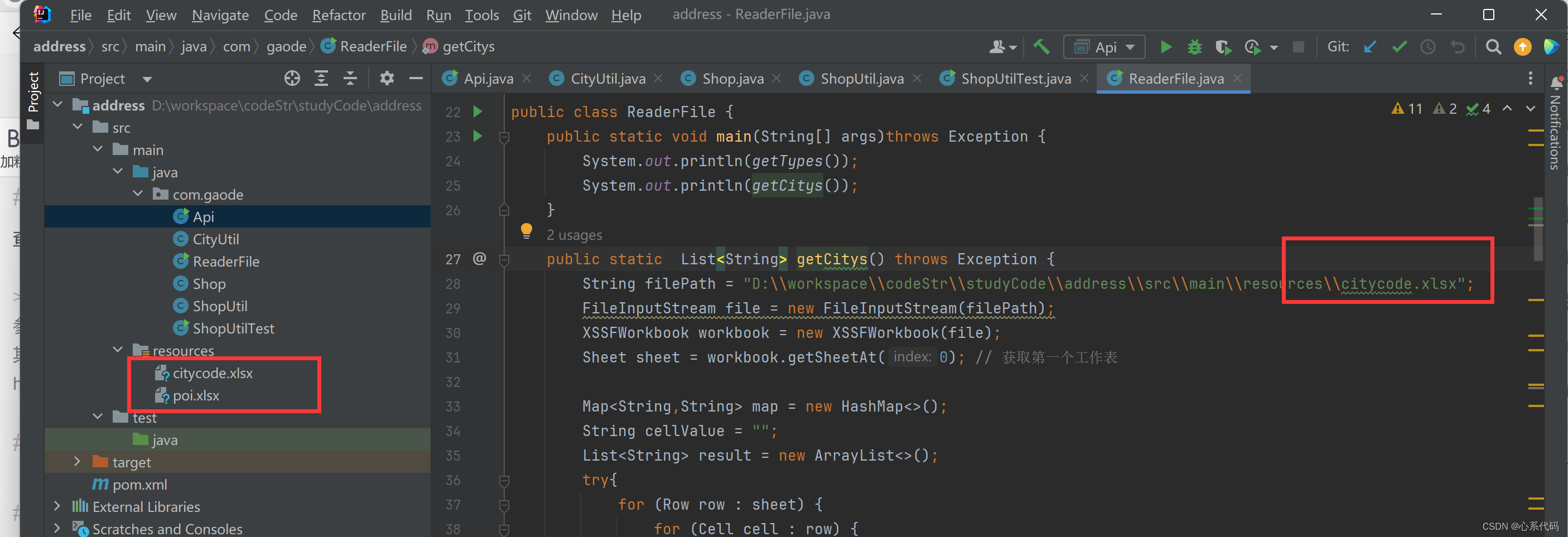This screenshot has width=1568, height=537.
Task: Open the Refactor menu
Action: 339,14
